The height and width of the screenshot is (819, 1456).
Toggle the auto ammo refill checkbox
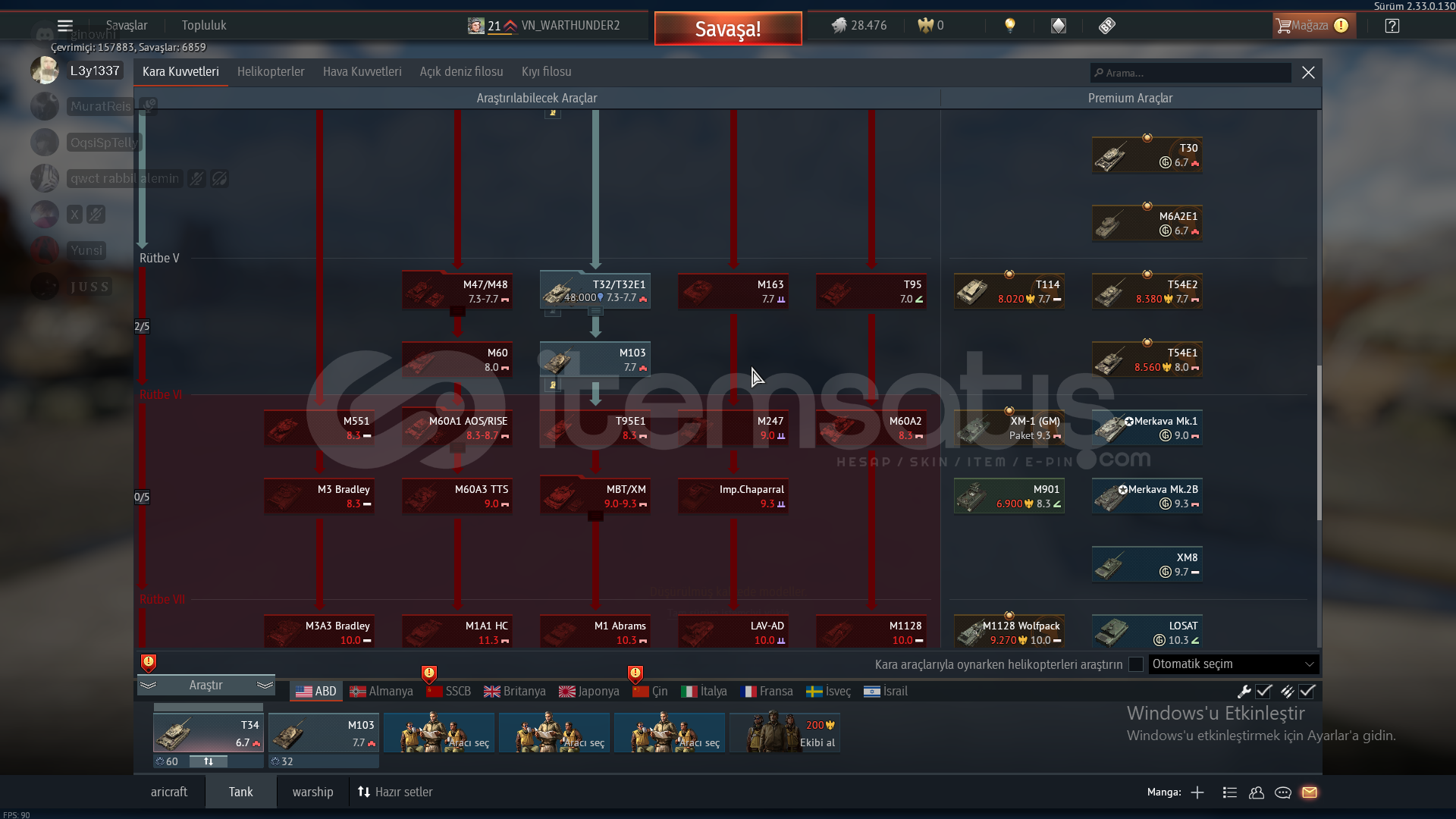pos(1307,691)
